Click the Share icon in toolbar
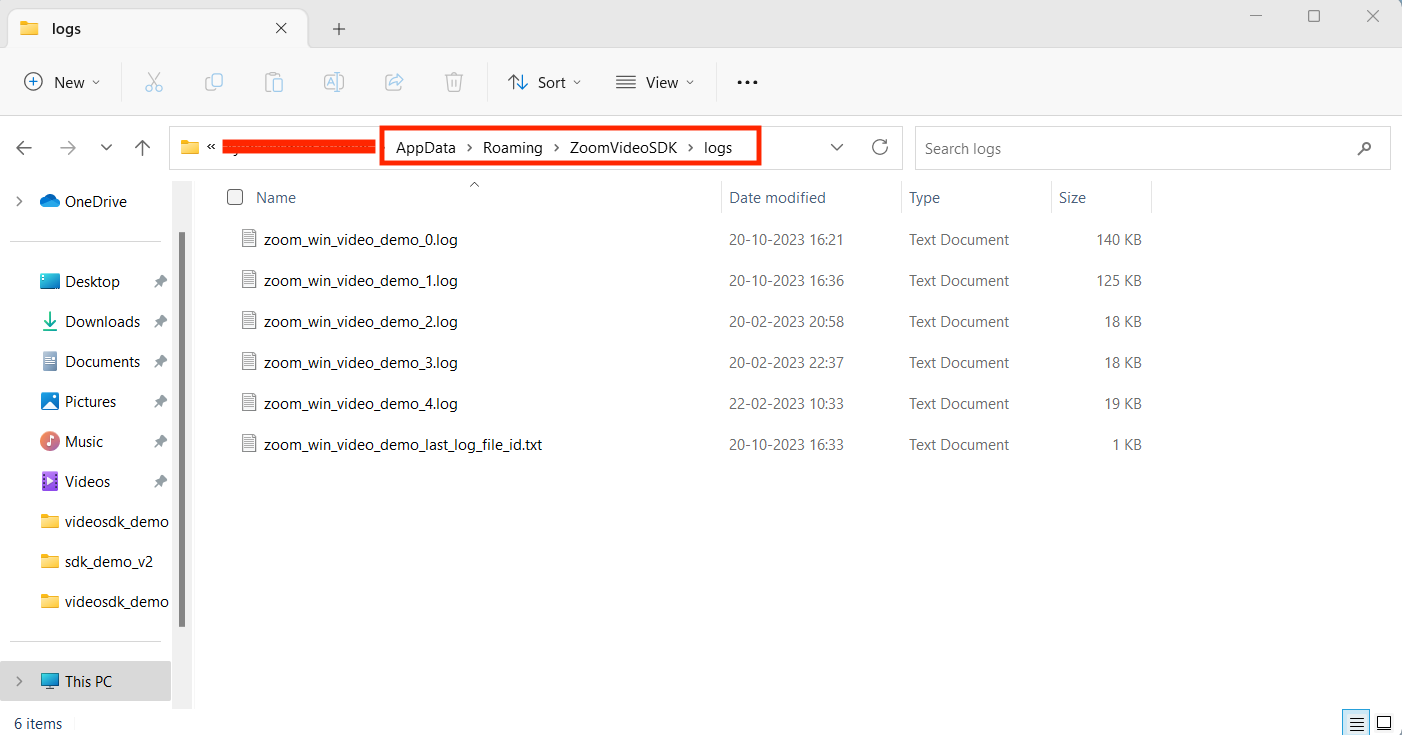 394,82
